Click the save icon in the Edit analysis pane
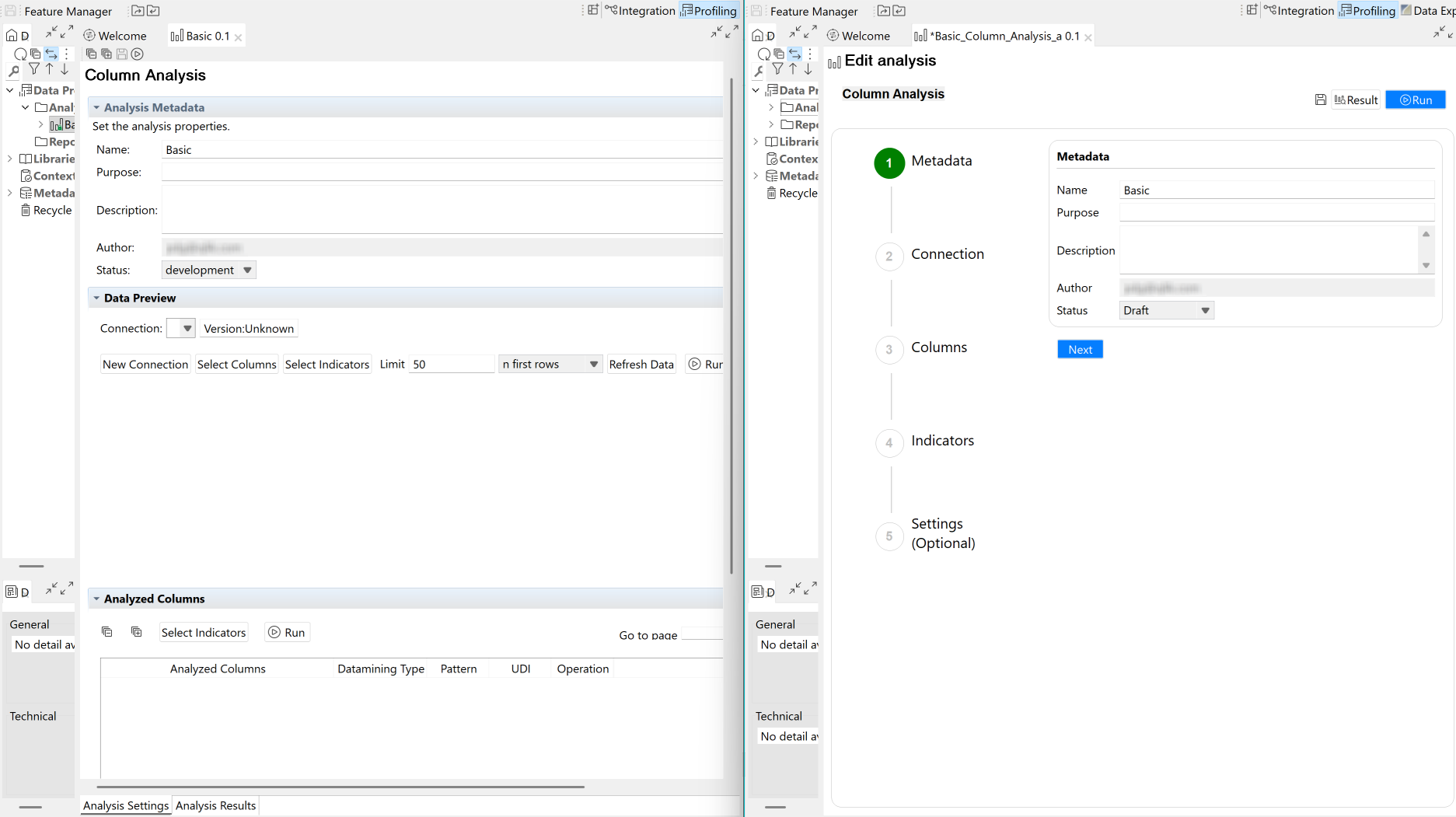1456x817 pixels. click(1321, 100)
